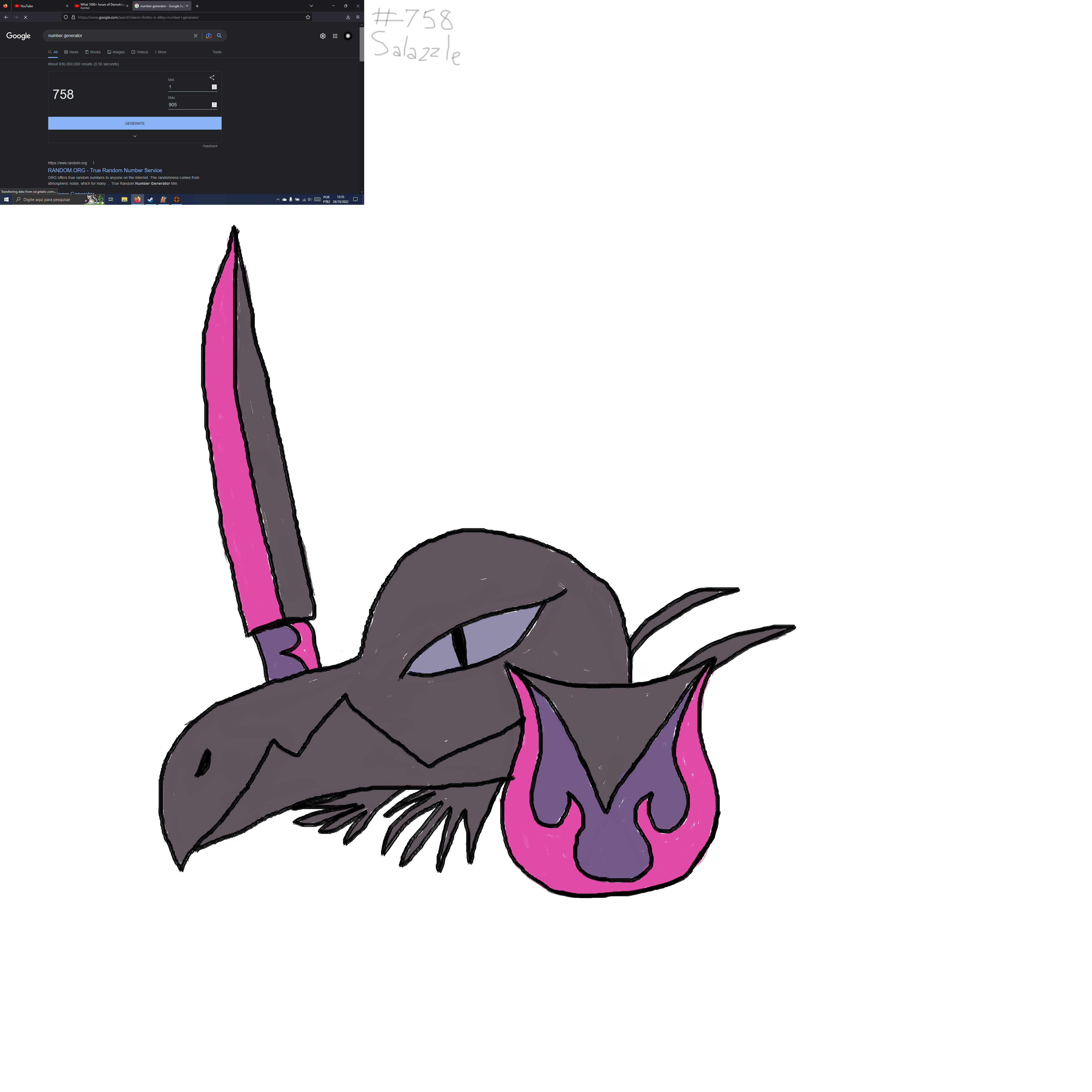The height and width of the screenshot is (1092, 1092).
Task: Clear the Google search box text
Action: pos(196,36)
